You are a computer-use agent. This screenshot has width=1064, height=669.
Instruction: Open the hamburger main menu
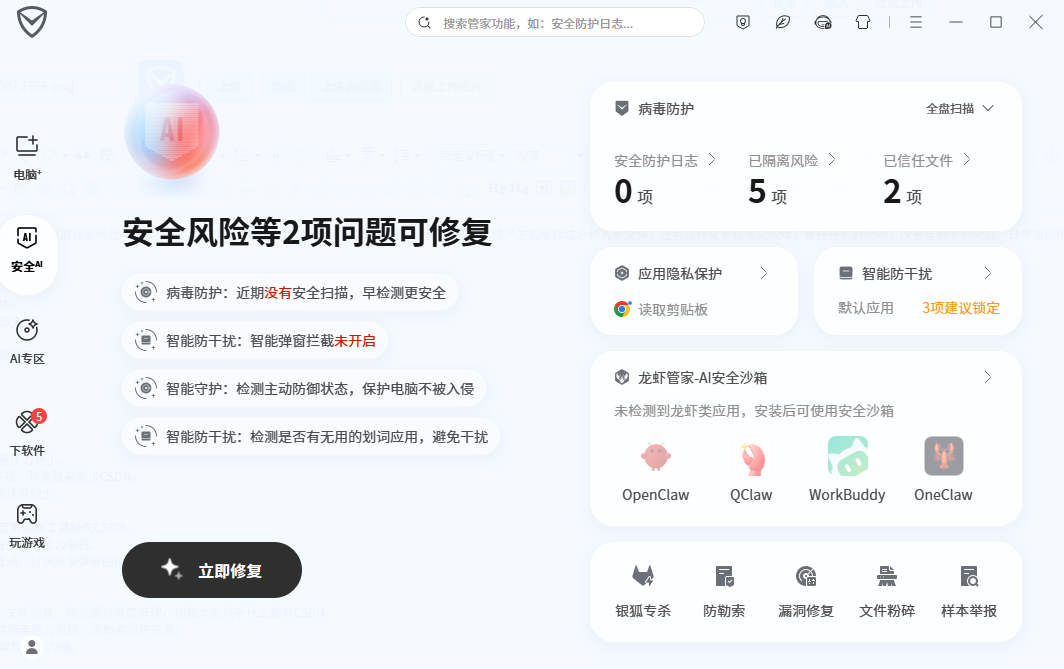[x=915, y=22]
